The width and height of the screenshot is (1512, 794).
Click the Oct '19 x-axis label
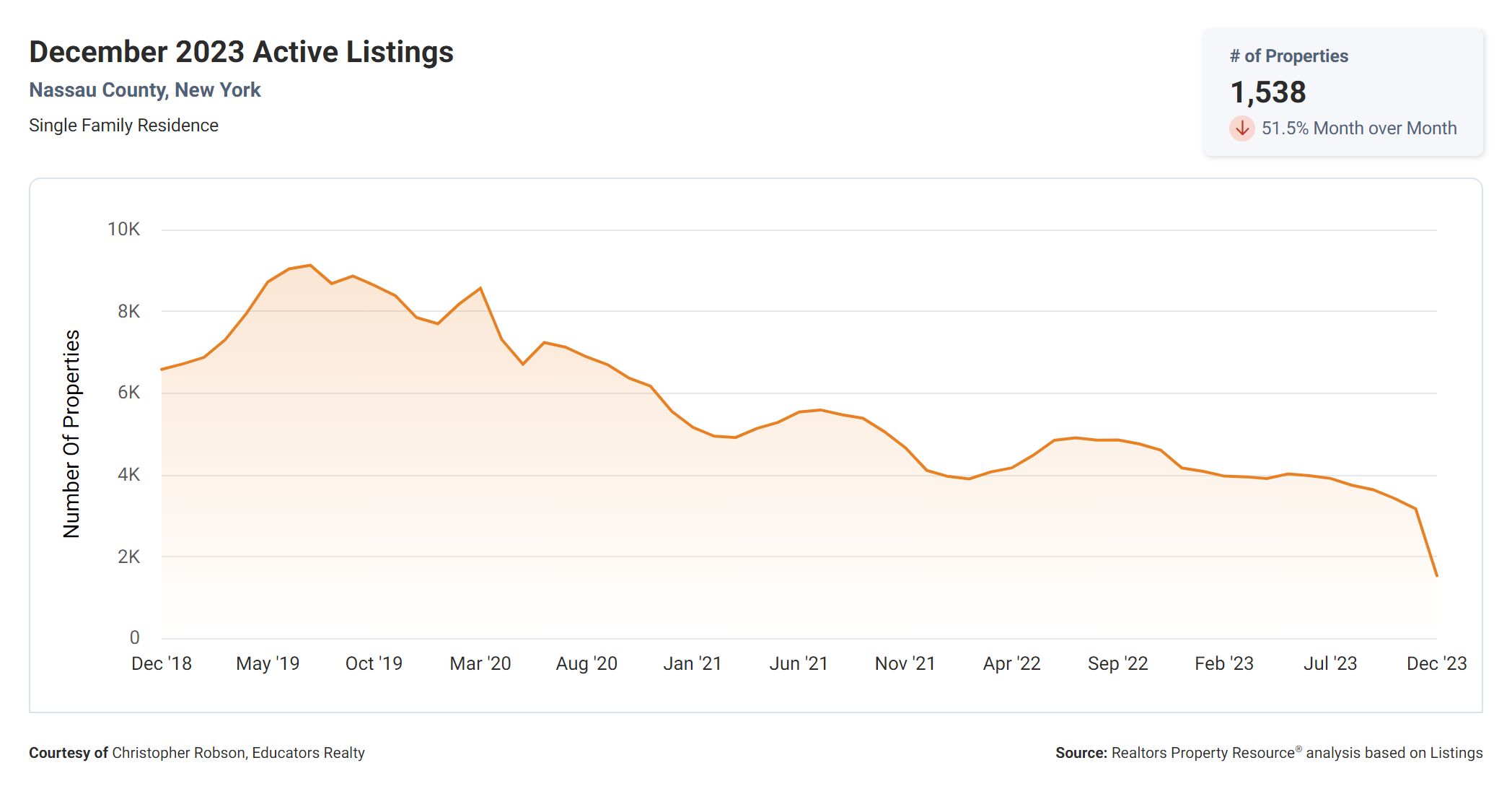pyautogui.click(x=374, y=664)
